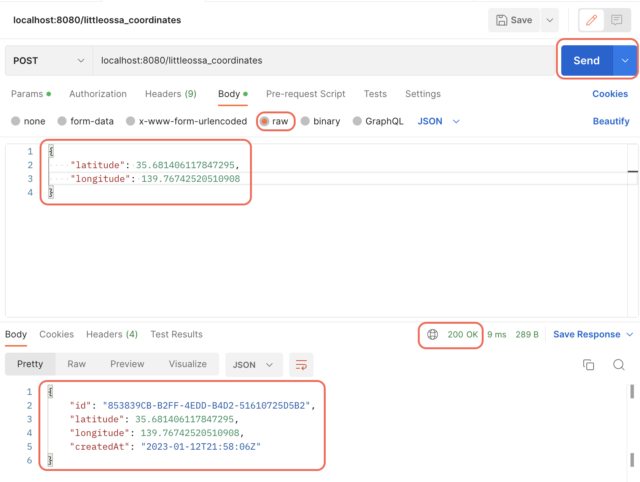Click the Save button
The height and width of the screenshot is (482, 640).
pyautogui.click(x=514, y=20)
